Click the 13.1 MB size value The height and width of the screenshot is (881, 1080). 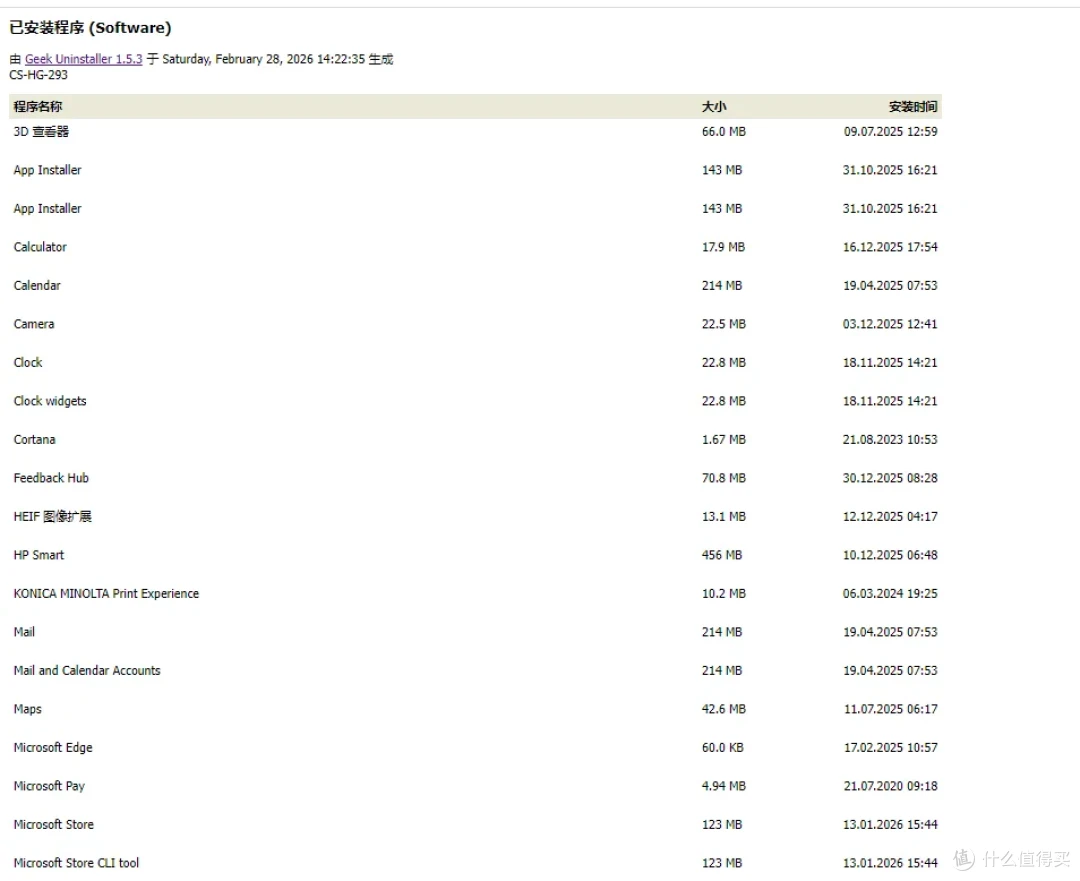coord(724,517)
